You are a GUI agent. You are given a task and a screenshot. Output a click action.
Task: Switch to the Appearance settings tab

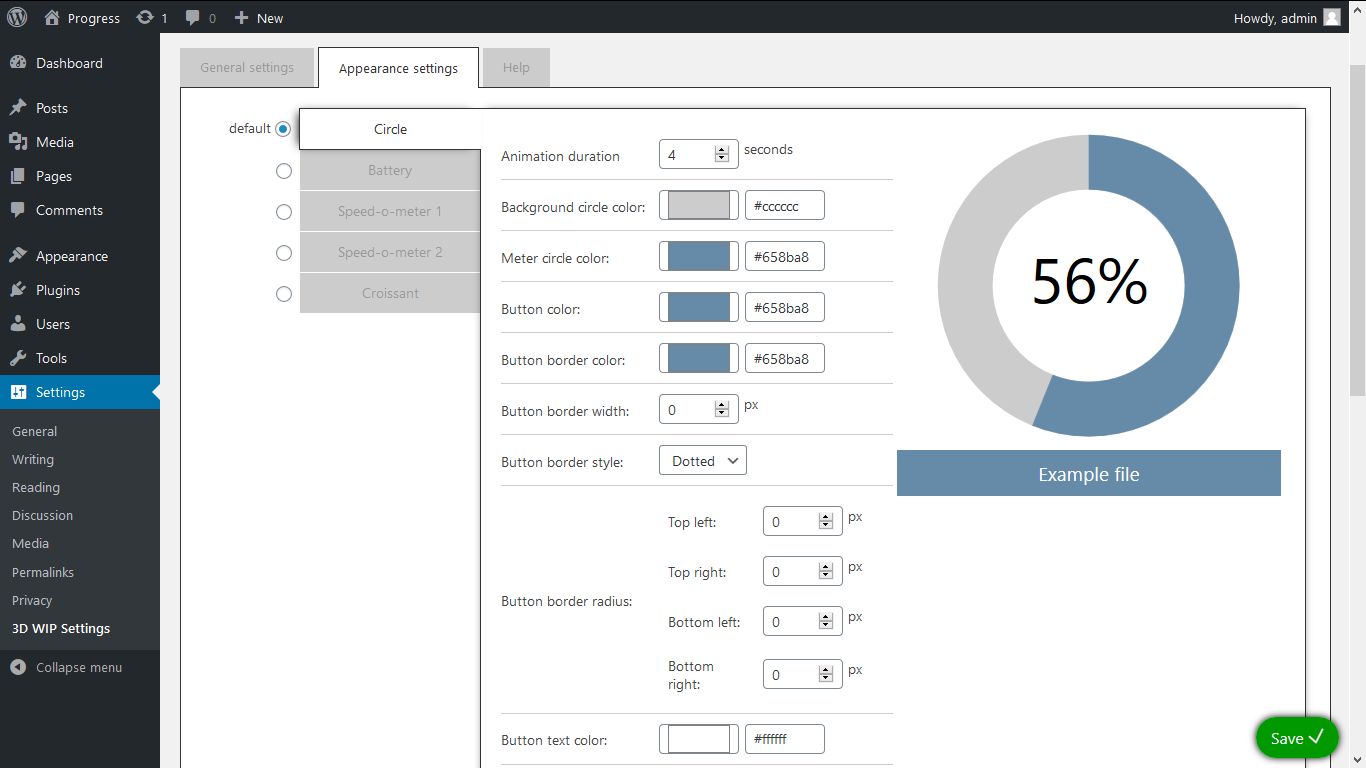pos(398,68)
